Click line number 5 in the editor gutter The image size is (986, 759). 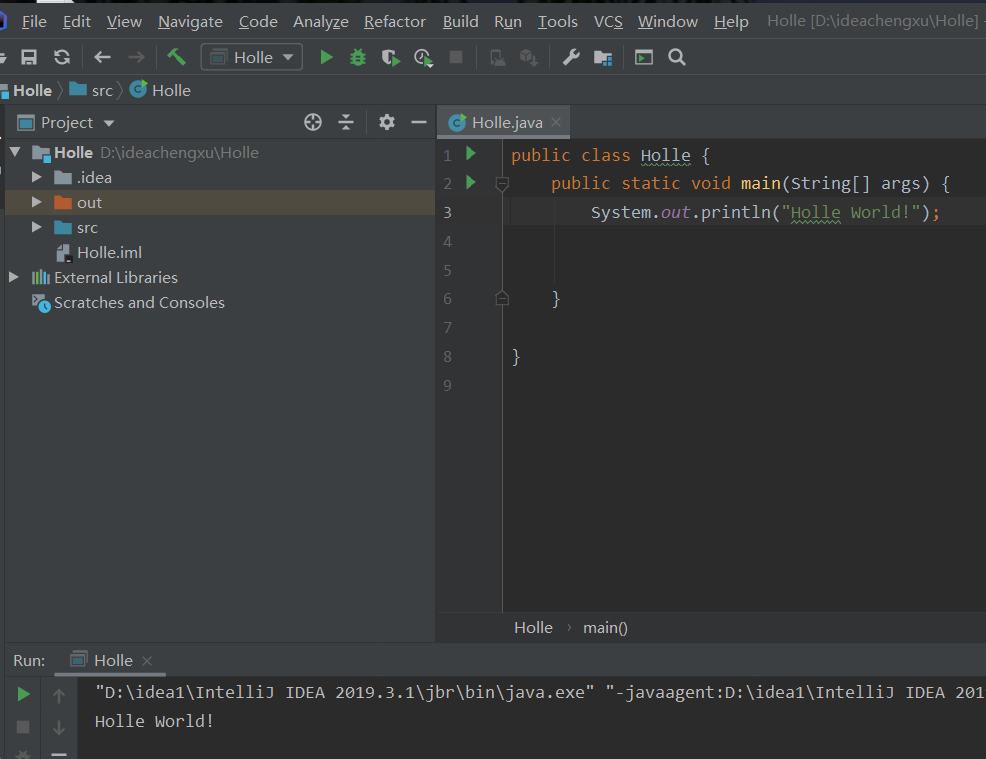[x=447, y=270]
